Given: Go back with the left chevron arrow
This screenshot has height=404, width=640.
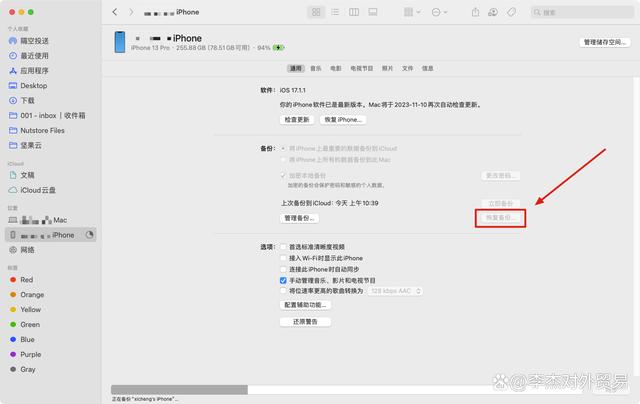Looking at the screenshot, I should tap(115, 12).
